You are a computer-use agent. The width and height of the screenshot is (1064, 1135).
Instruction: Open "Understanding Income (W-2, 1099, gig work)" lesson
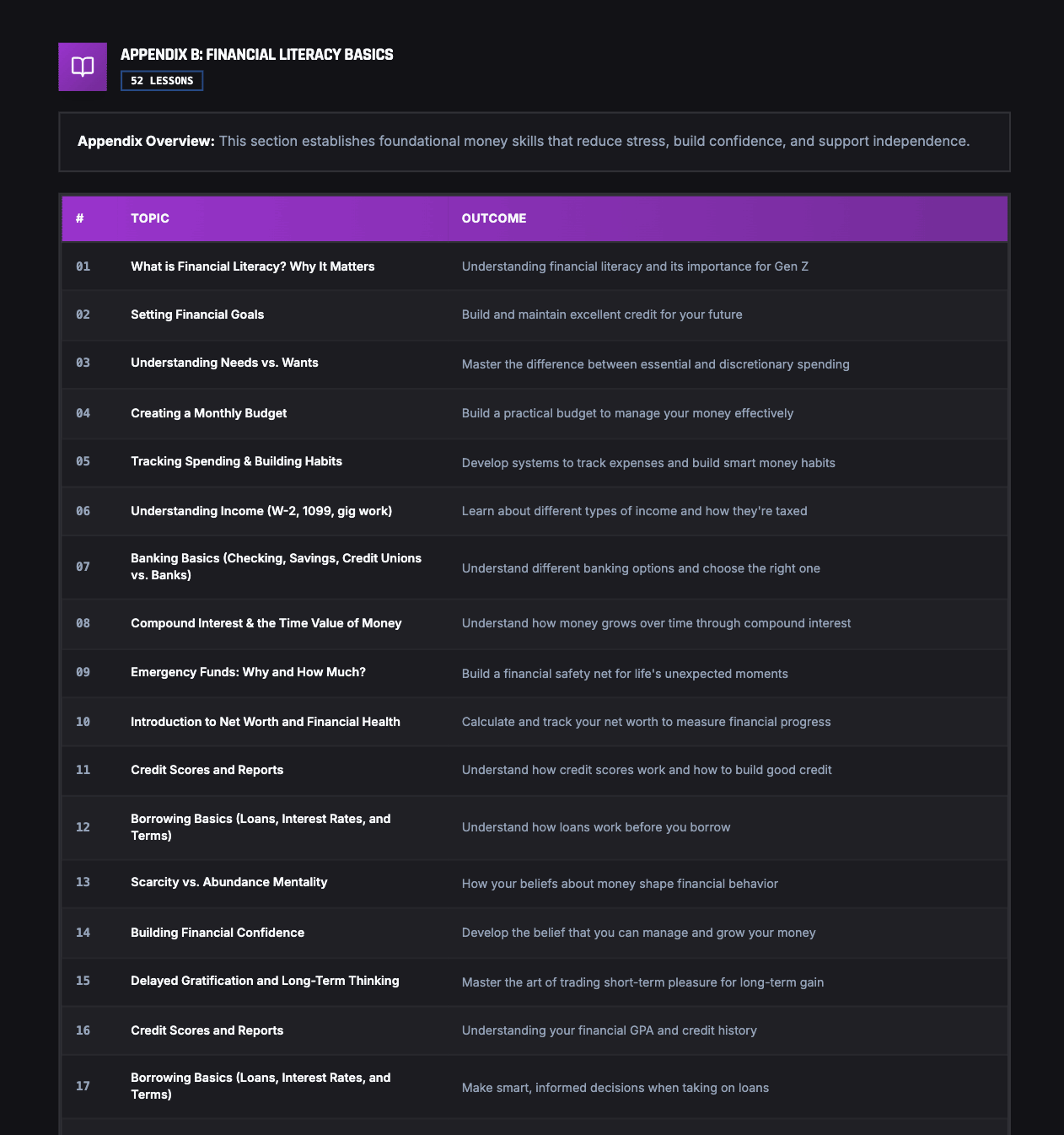click(x=261, y=511)
